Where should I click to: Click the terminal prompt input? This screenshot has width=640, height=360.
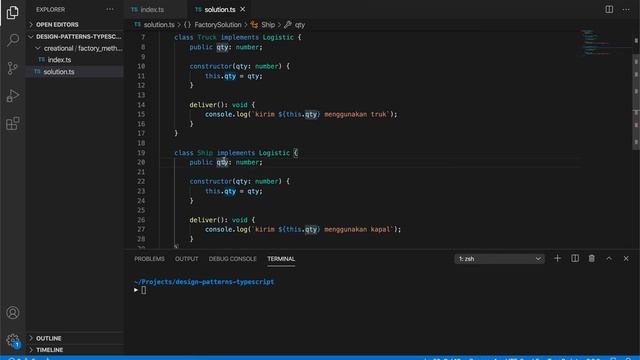point(143,290)
